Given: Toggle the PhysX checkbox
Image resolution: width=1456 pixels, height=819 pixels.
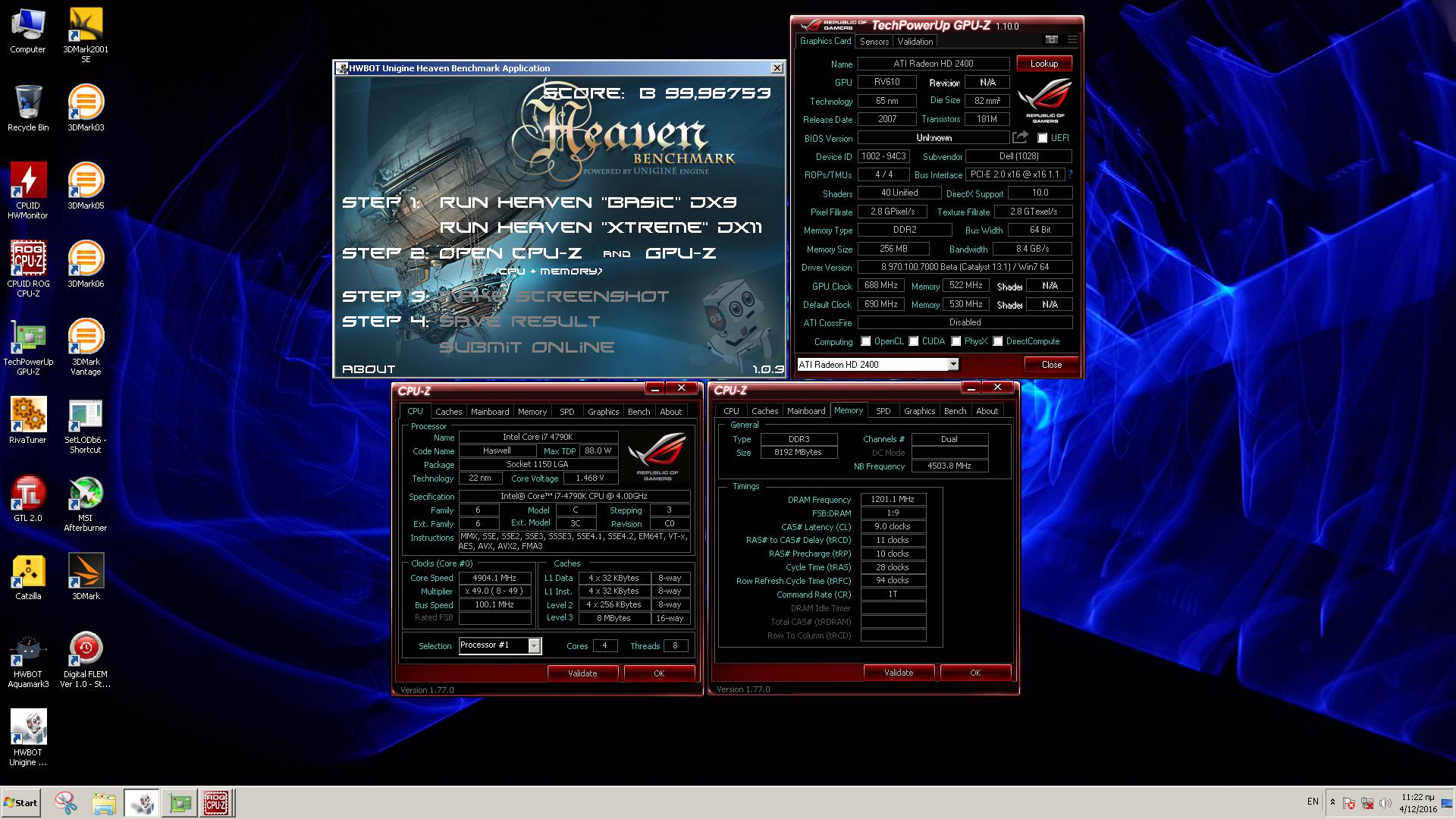Looking at the screenshot, I should click(956, 341).
